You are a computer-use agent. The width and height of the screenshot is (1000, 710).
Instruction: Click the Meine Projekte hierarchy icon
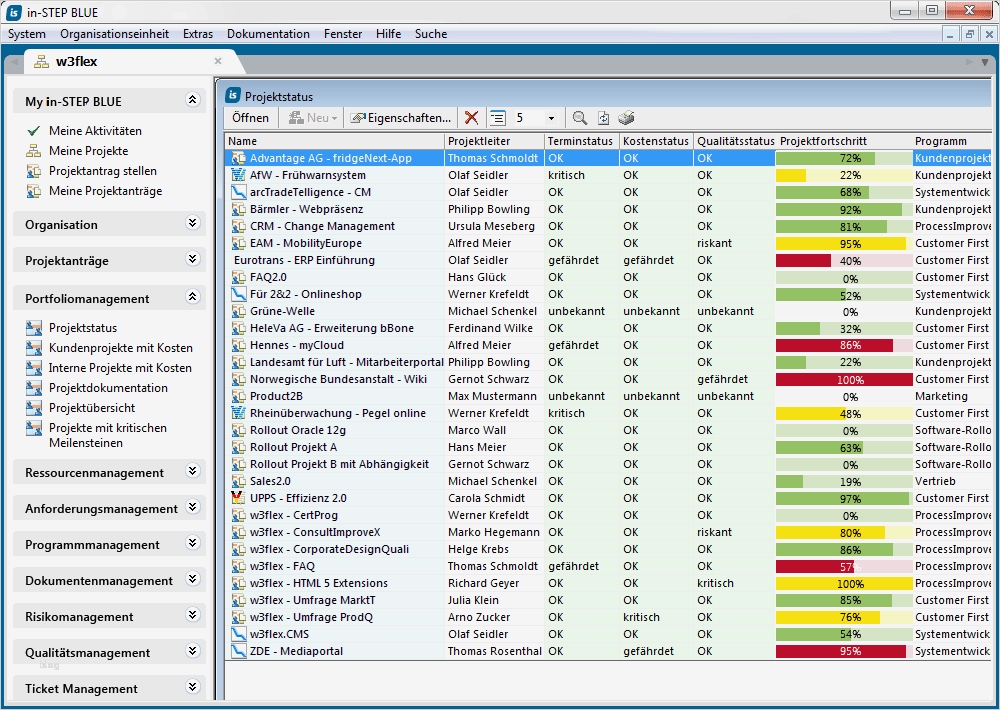(34, 151)
